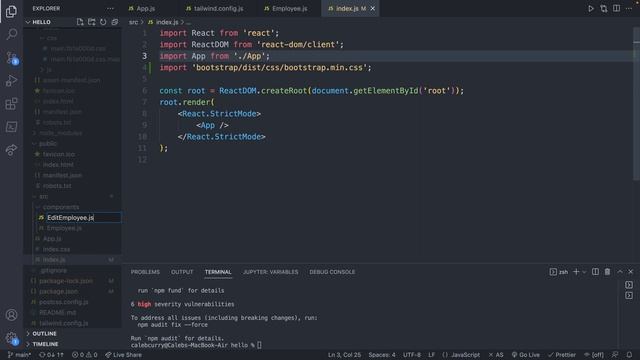The width and height of the screenshot is (640, 360).
Task: Kill the terminal with trash icon
Action: click(607, 272)
